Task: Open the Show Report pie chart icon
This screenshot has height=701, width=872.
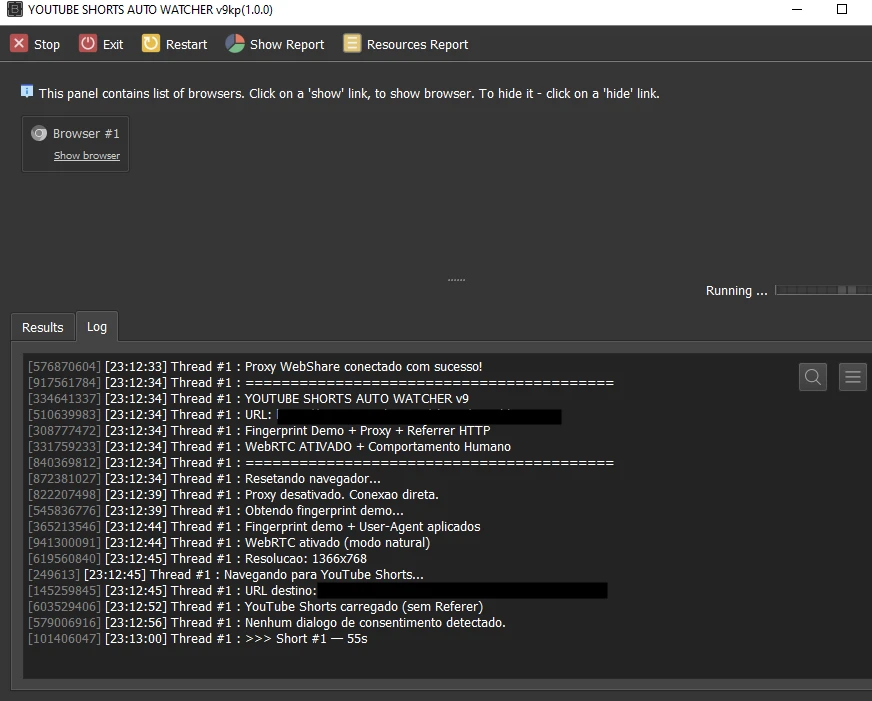Action: pos(235,43)
